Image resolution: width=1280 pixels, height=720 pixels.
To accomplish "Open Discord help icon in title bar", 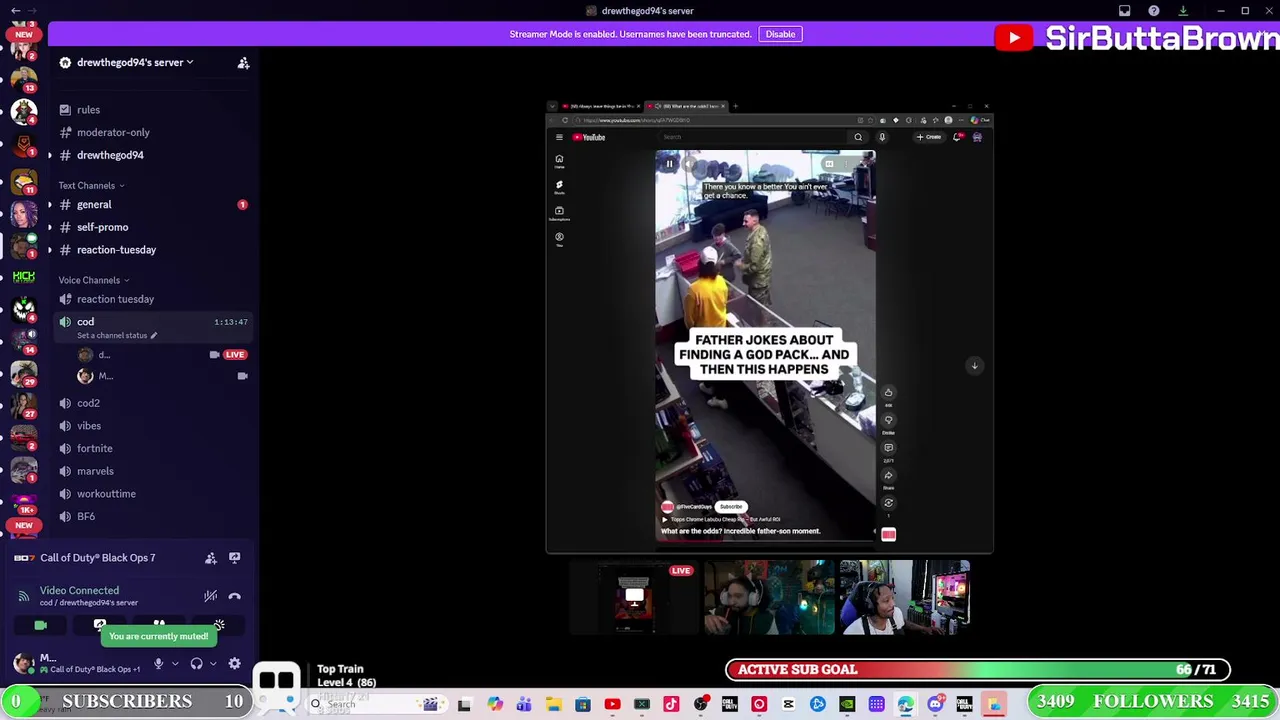I will point(1154,11).
